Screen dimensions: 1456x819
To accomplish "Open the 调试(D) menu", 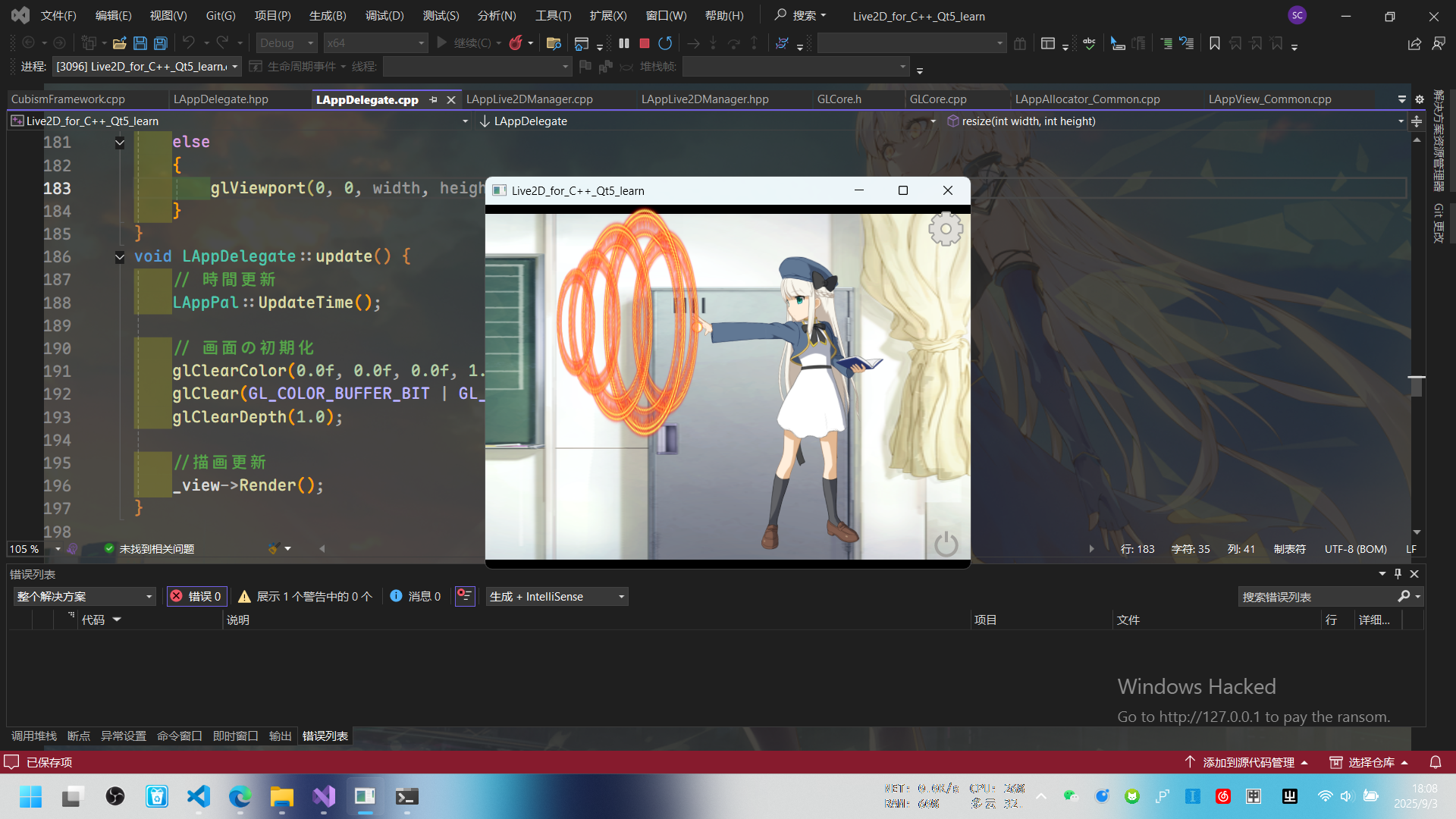I will (x=384, y=15).
